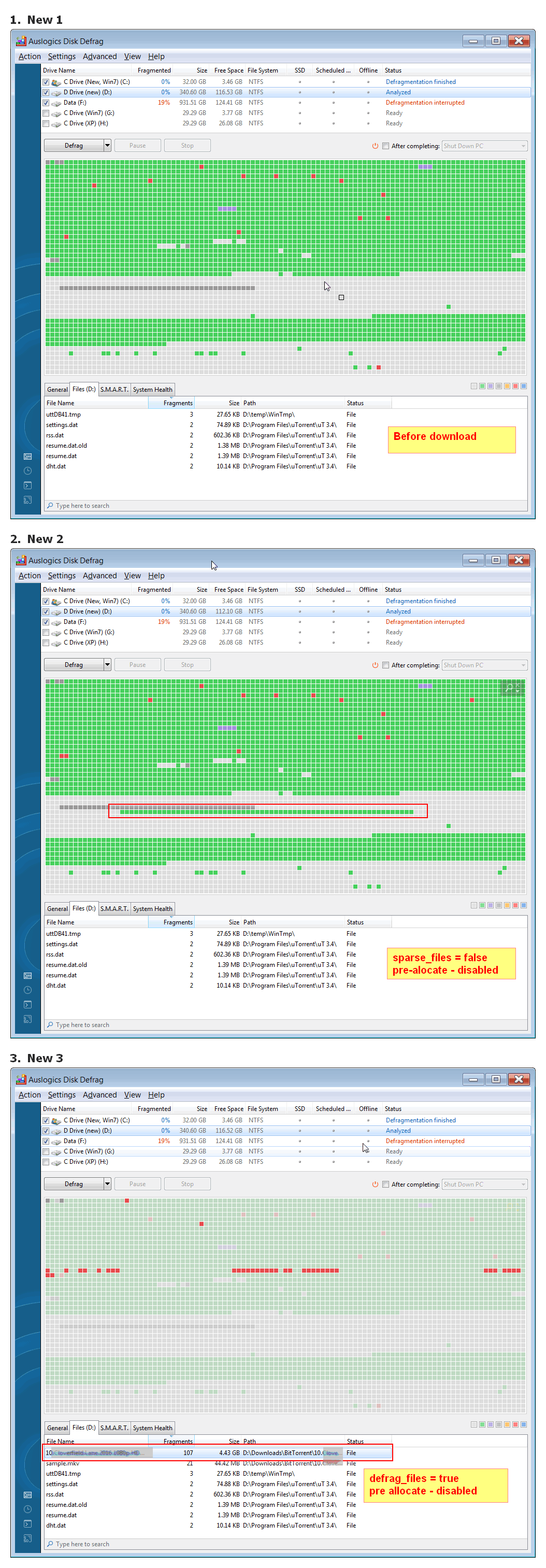
Task: Click the cluster map sidebar icon in window 1
Action: click(x=27, y=457)
